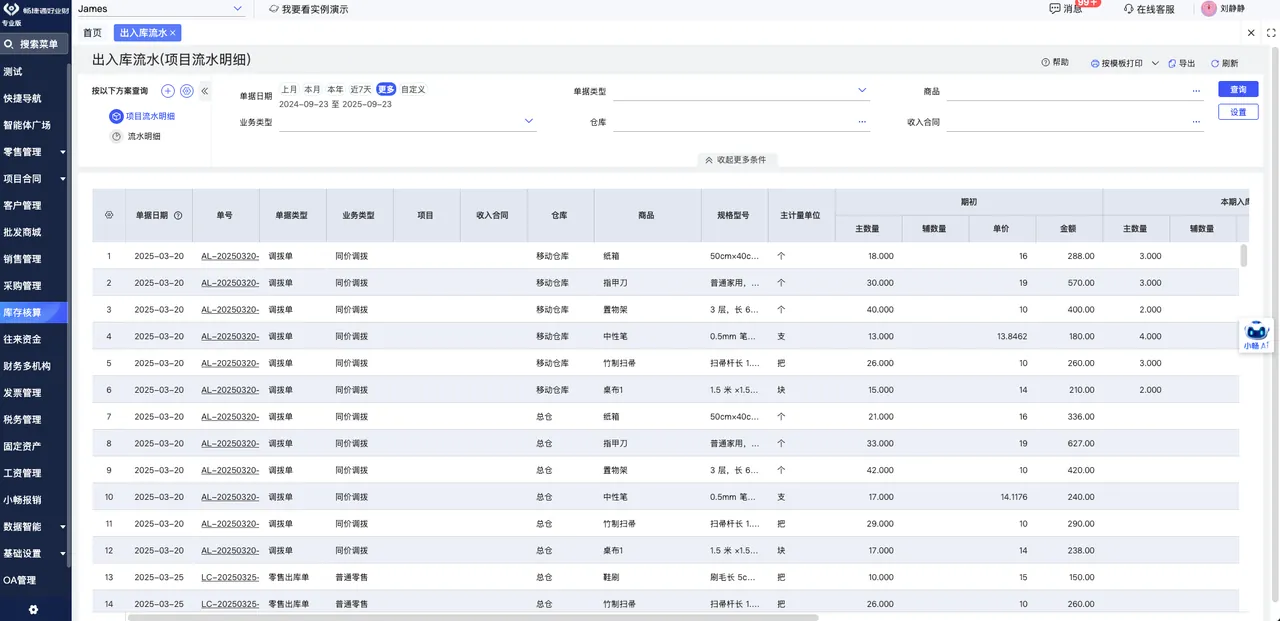This screenshot has width=1280, height=621.
Task: Click the 收入合同 input field
Action: [x=1075, y=122]
